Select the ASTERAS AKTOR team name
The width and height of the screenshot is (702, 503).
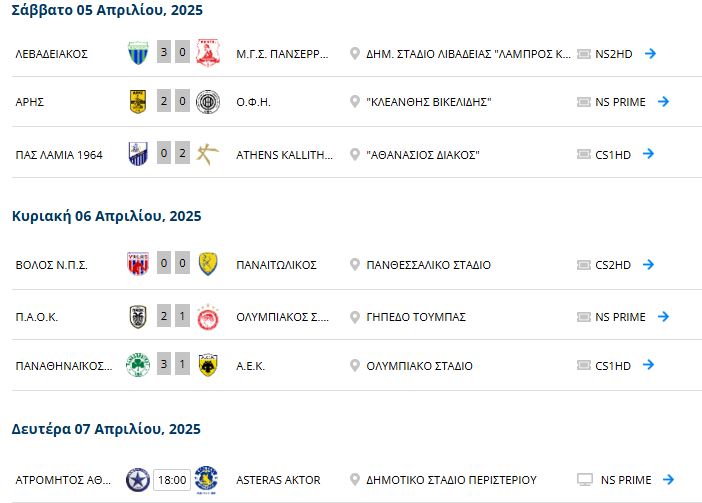click(x=278, y=480)
